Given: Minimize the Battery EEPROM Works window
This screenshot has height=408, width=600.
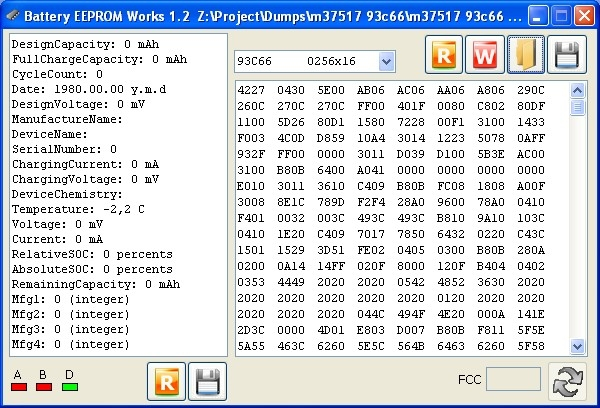Looking at the screenshot, I should pyautogui.click(x=538, y=16).
